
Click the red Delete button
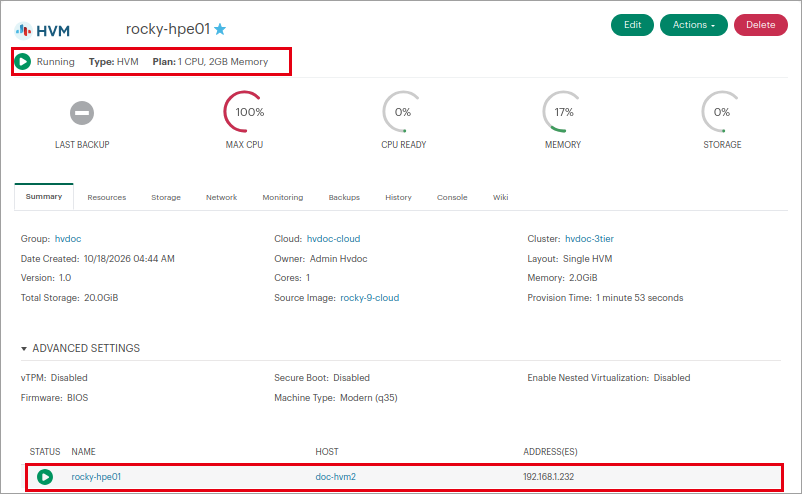[761, 25]
